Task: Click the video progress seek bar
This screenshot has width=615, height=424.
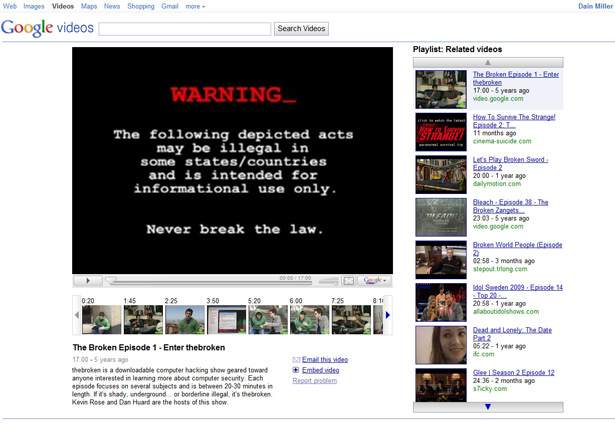Action: (209, 281)
